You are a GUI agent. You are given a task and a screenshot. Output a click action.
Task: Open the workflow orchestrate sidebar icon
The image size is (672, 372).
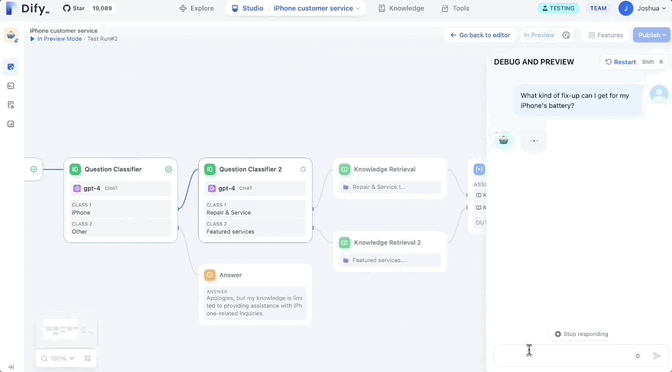[11, 67]
